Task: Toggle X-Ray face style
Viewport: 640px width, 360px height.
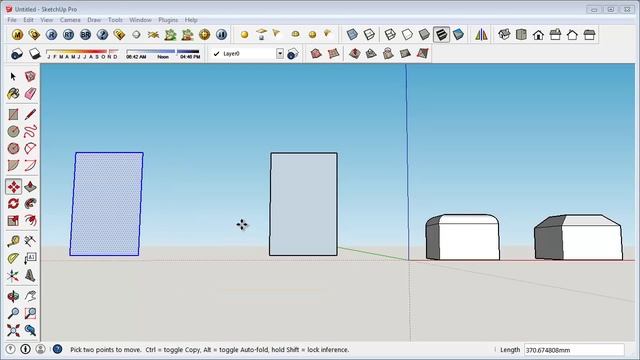Action: (352, 35)
